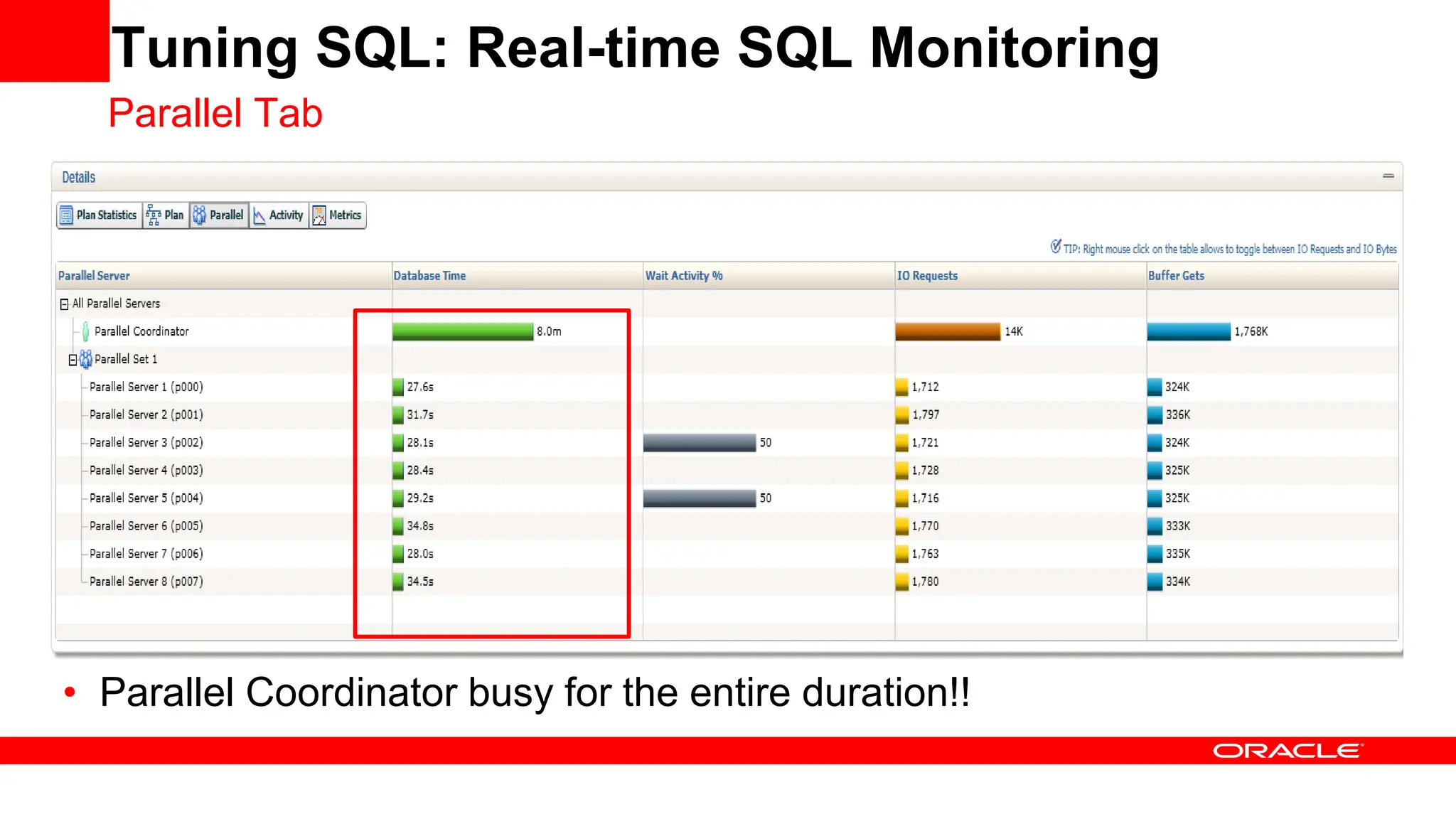
Task: Click the Parallel Coordinator green icon
Action: (x=85, y=331)
